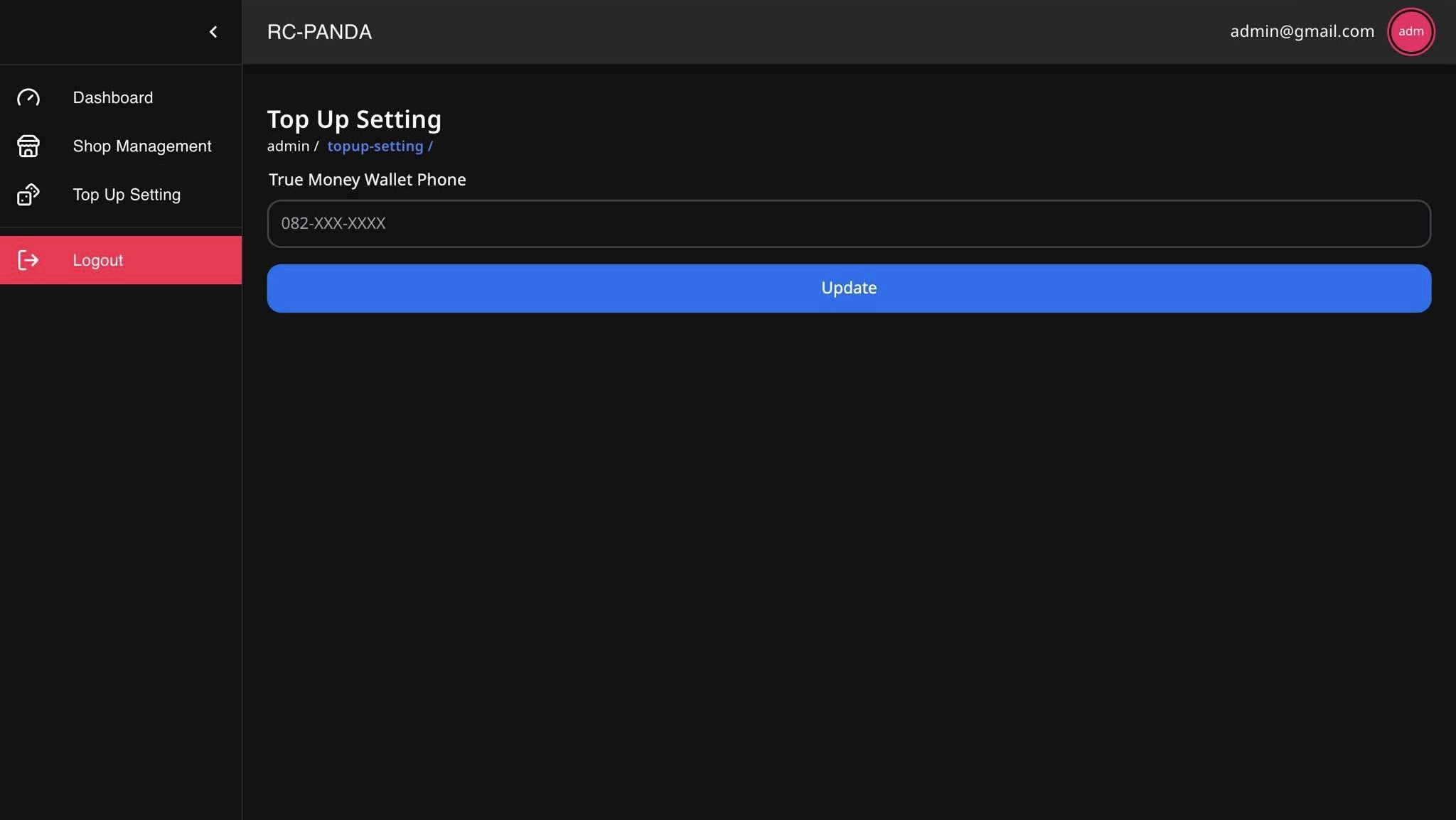Open the Dashboard menu item
Screen dimensions: 1456x820
pyautogui.click(x=112, y=97)
